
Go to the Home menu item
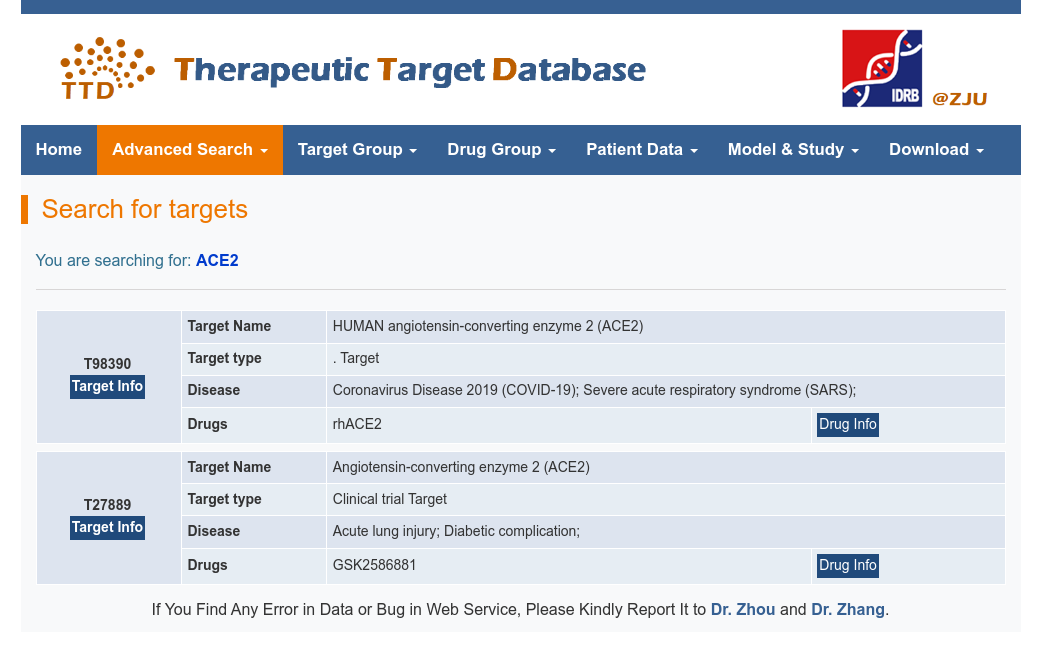pyautogui.click(x=59, y=150)
